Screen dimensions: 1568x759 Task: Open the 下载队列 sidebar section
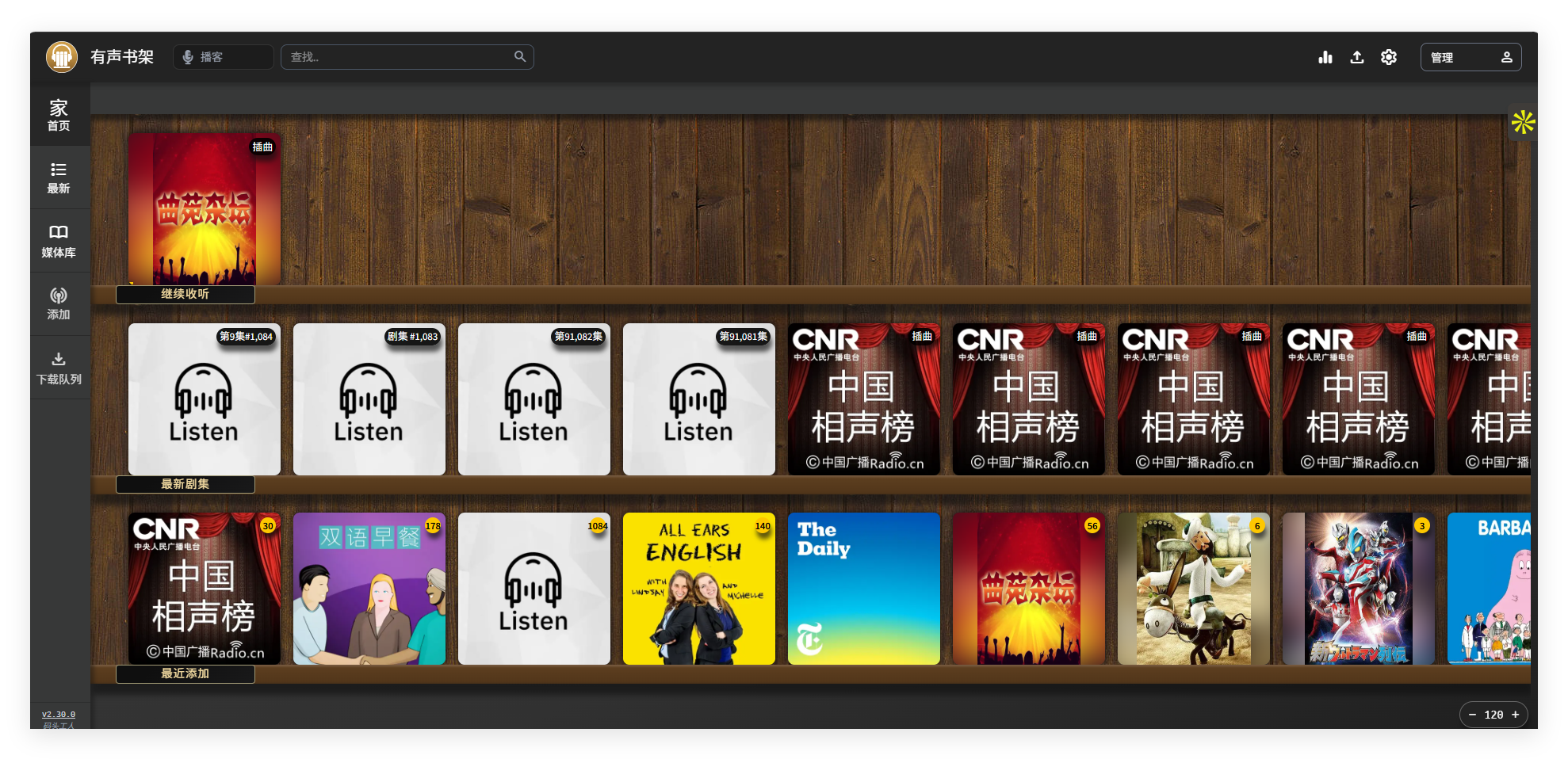tap(59, 368)
